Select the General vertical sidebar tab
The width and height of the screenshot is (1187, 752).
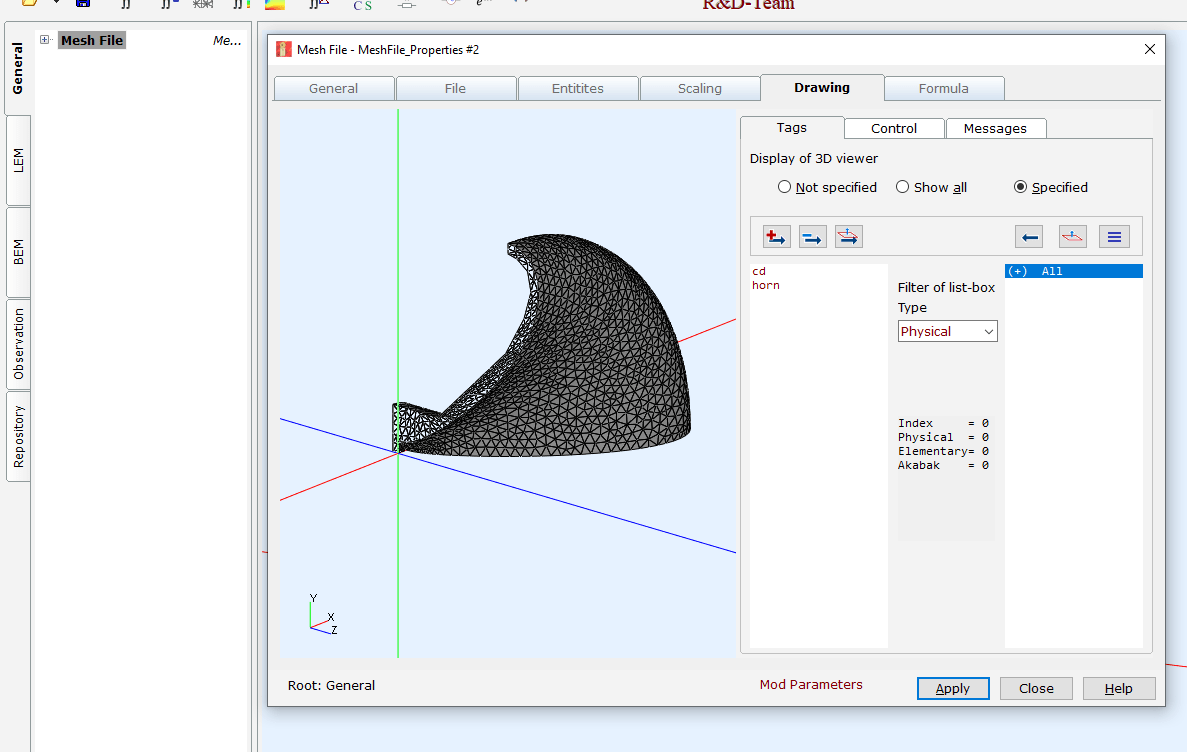[x=18, y=68]
